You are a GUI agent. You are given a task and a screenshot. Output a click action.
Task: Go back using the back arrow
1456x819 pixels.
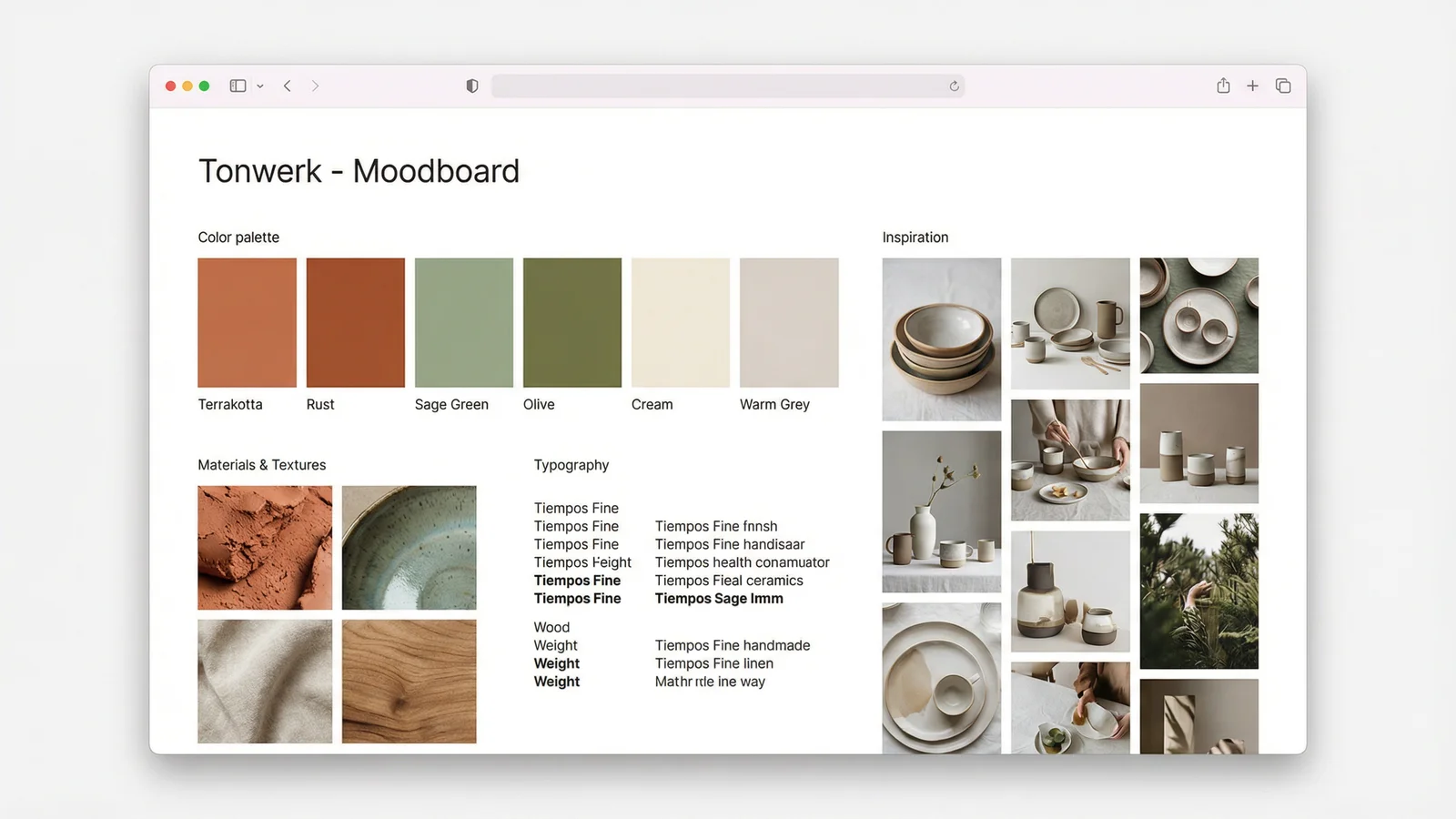(x=287, y=86)
